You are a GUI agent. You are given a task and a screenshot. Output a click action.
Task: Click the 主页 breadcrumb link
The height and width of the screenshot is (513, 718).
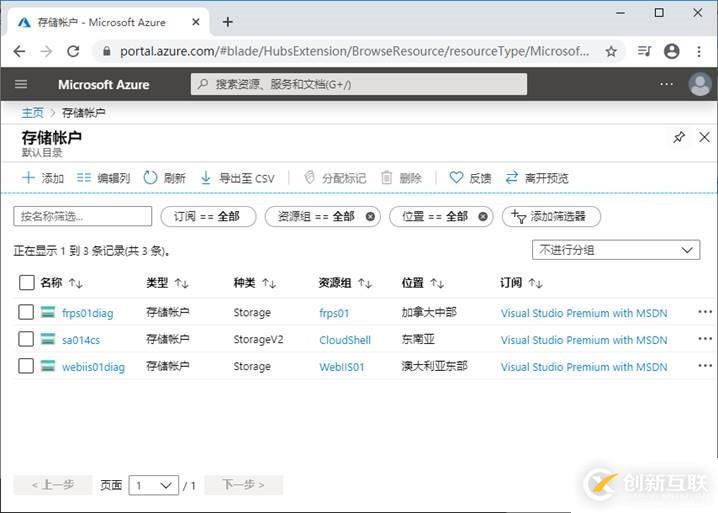click(x=33, y=113)
